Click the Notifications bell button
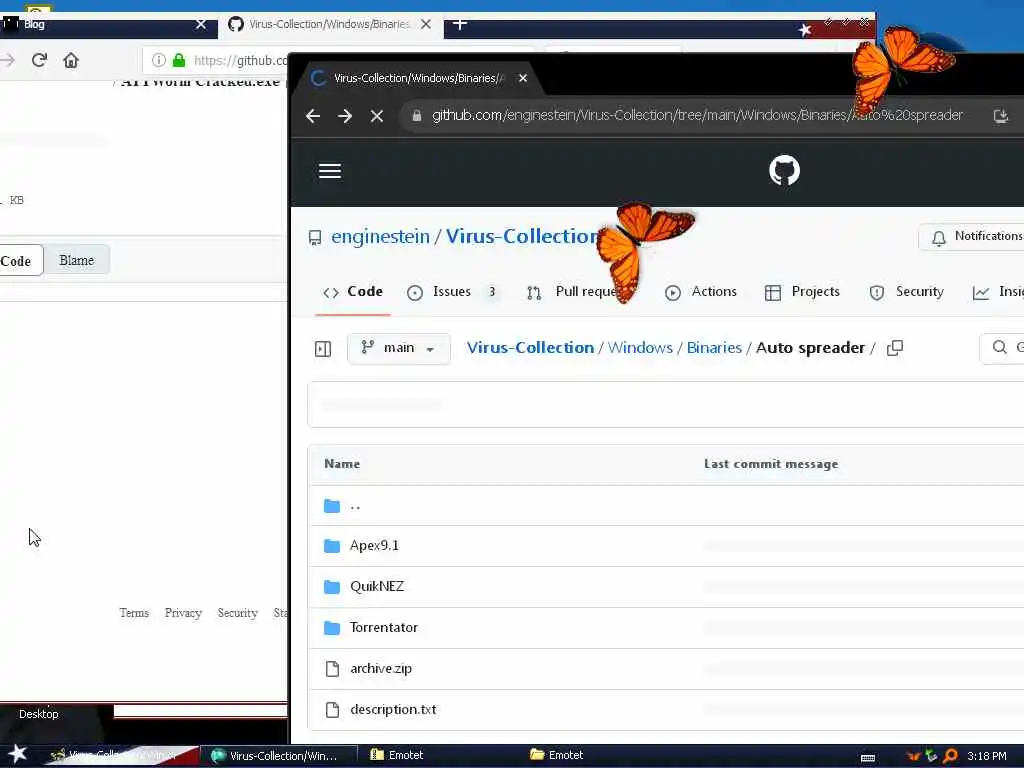1024x768 pixels. tap(971, 236)
